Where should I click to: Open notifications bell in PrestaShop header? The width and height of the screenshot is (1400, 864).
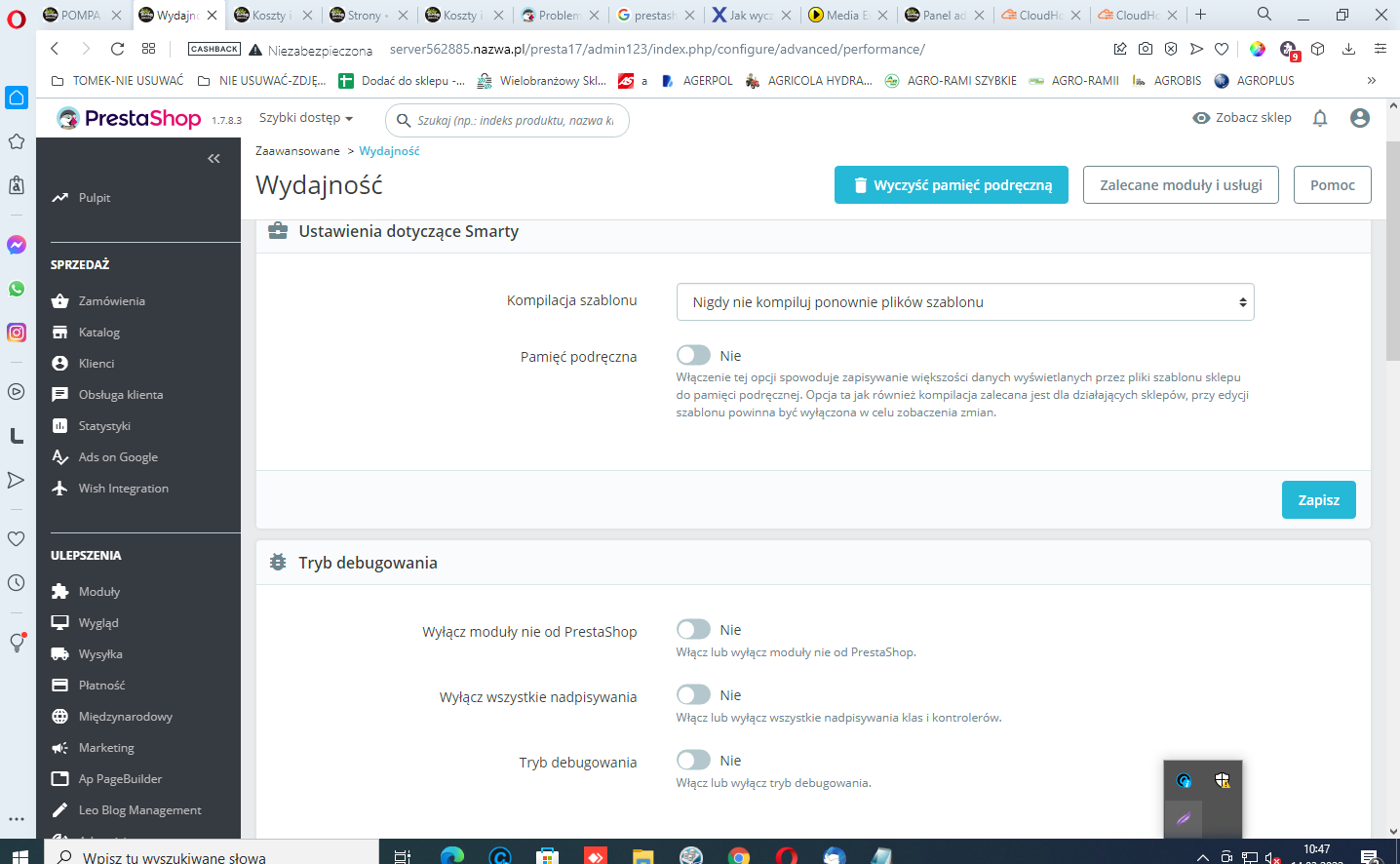(x=1320, y=118)
